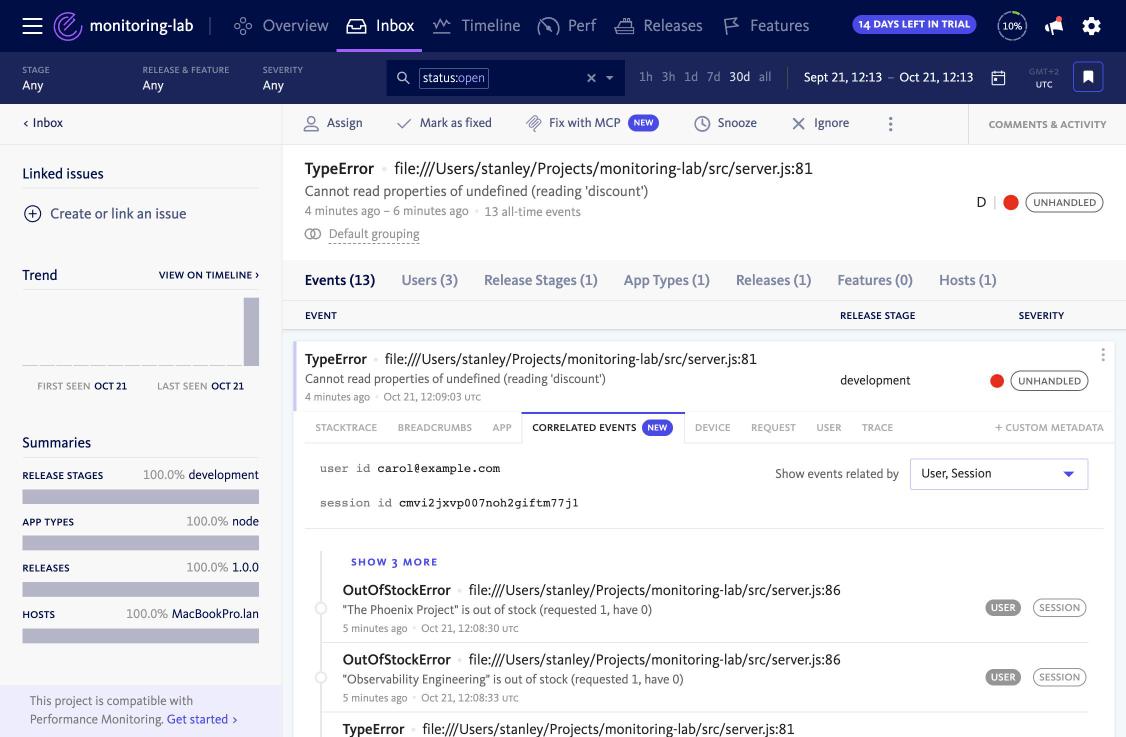Open the more actions kebab in the toolbar
1126x737 pixels.
point(890,124)
